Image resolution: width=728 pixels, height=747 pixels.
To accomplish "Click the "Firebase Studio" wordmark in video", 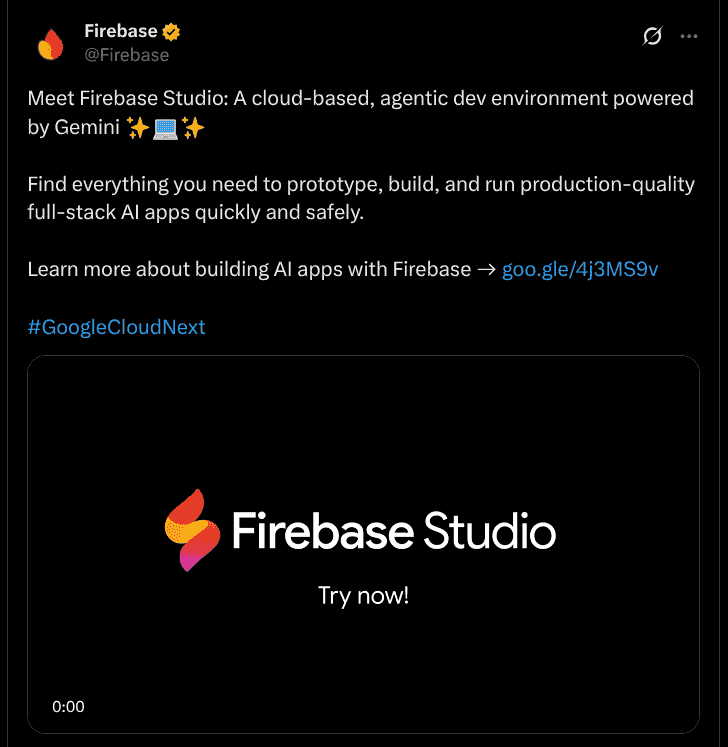I will (393, 530).
